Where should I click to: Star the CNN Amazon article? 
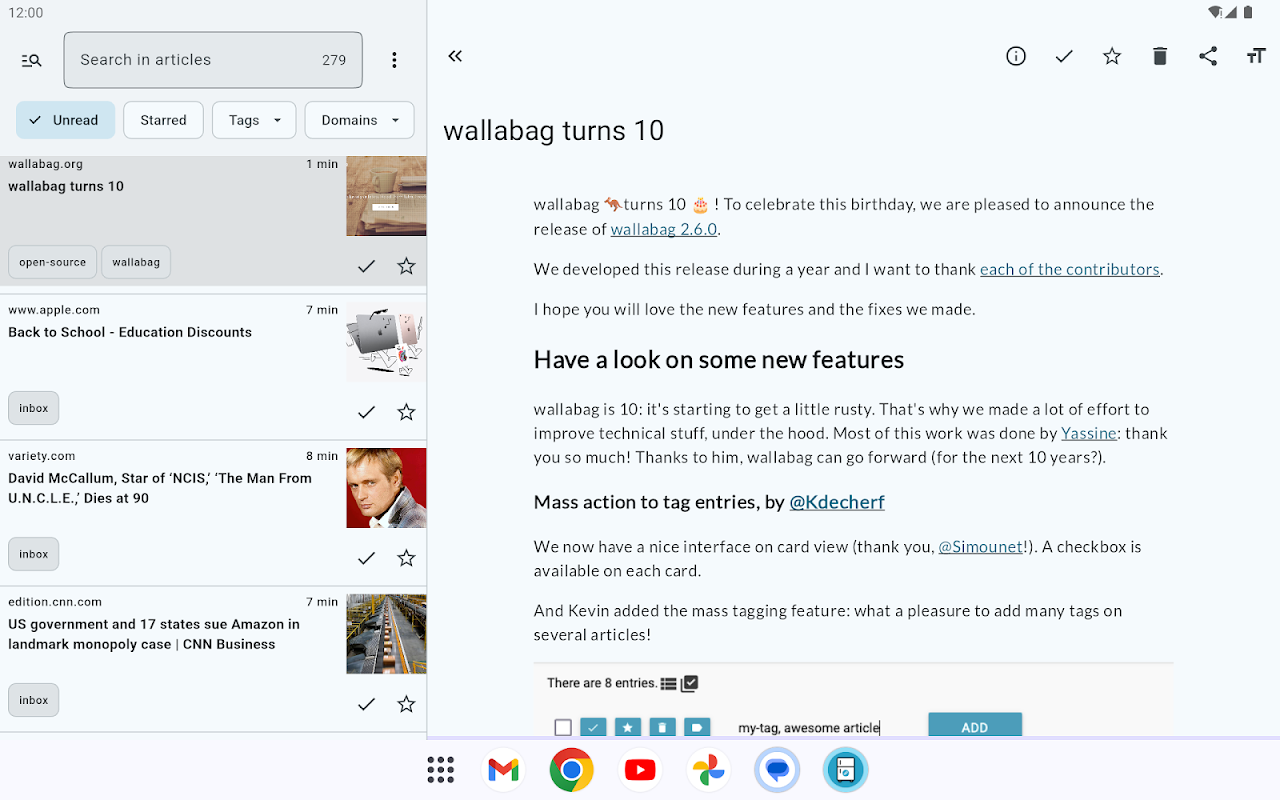(406, 704)
